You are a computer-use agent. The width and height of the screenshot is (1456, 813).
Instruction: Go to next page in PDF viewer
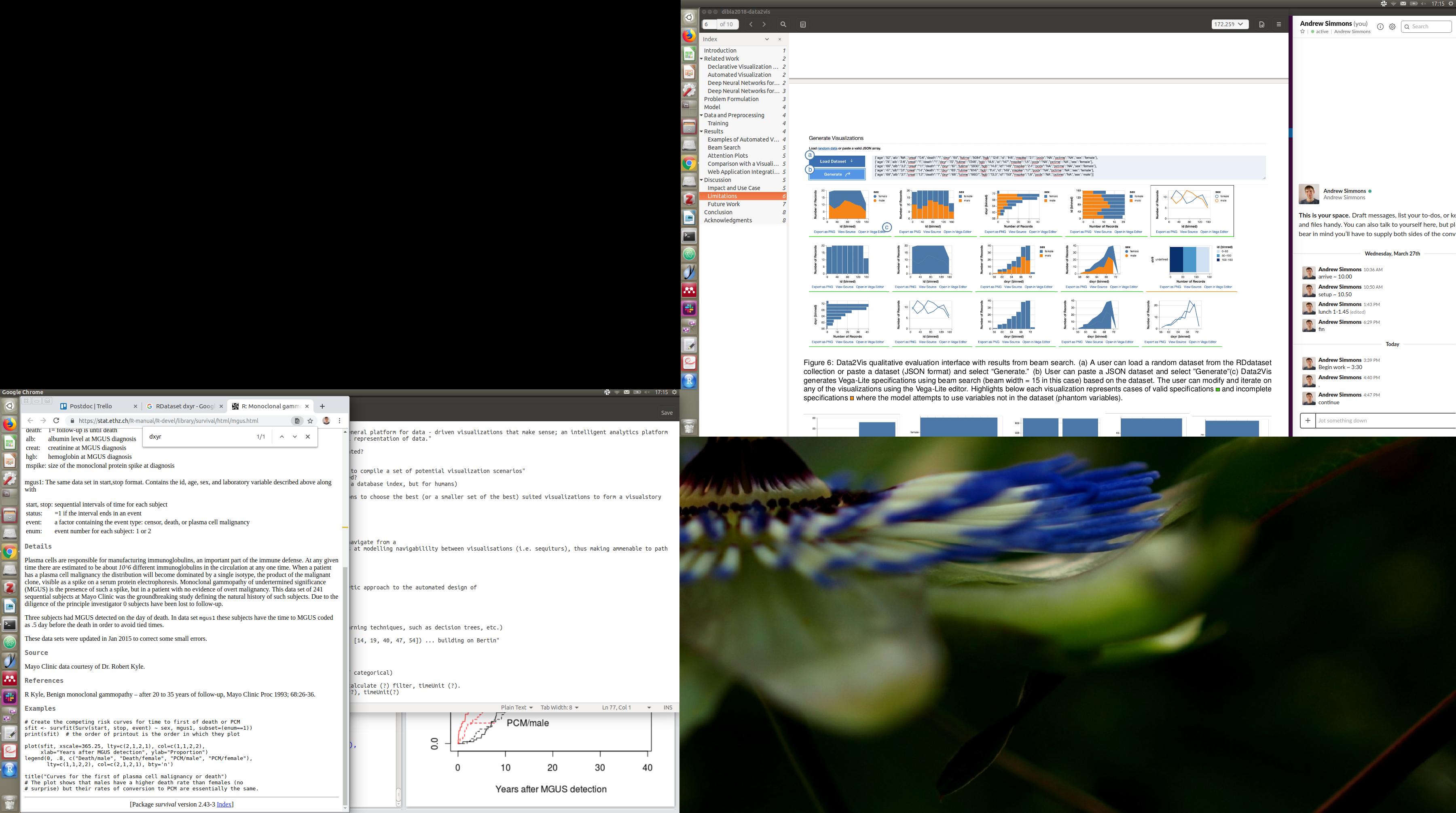(x=764, y=24)
